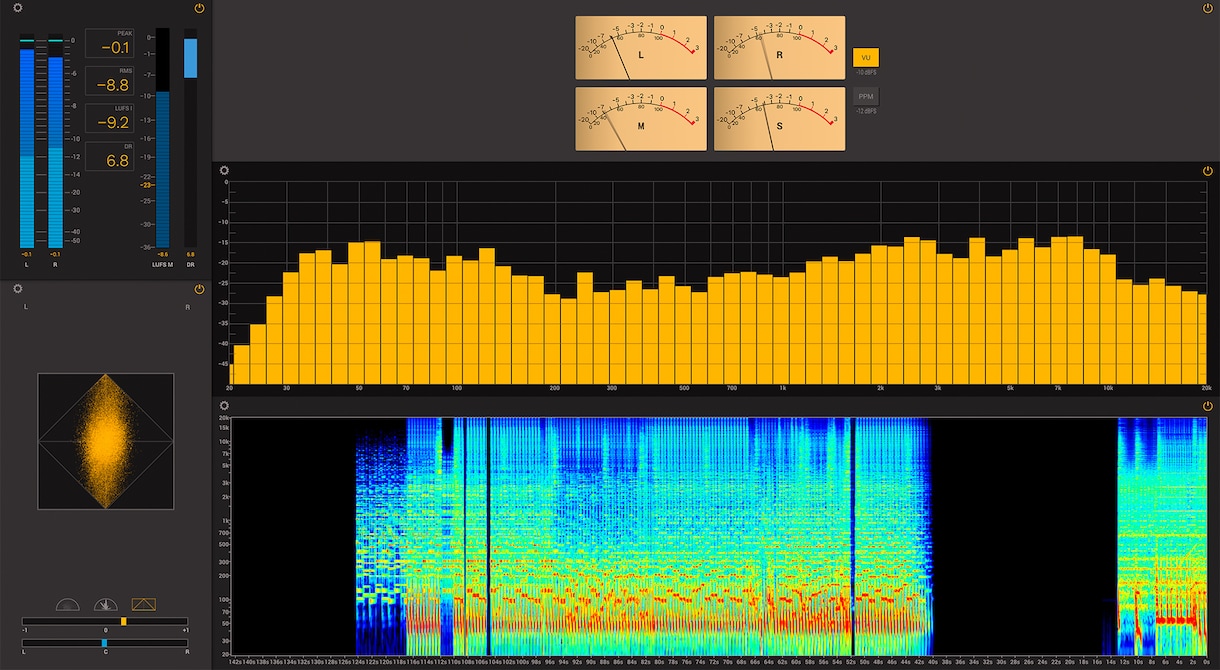Click the DR 6.8 readout box
This screenshot has width=1220, height=670.
point(109,157)
